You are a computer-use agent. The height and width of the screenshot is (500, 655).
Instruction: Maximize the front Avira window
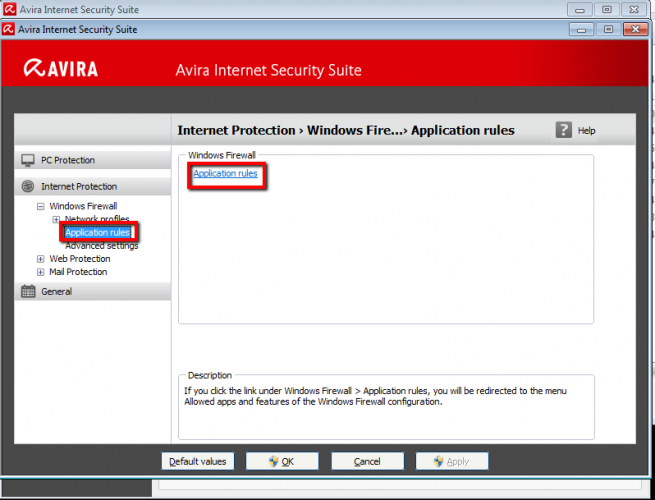(x=608, y=29)
